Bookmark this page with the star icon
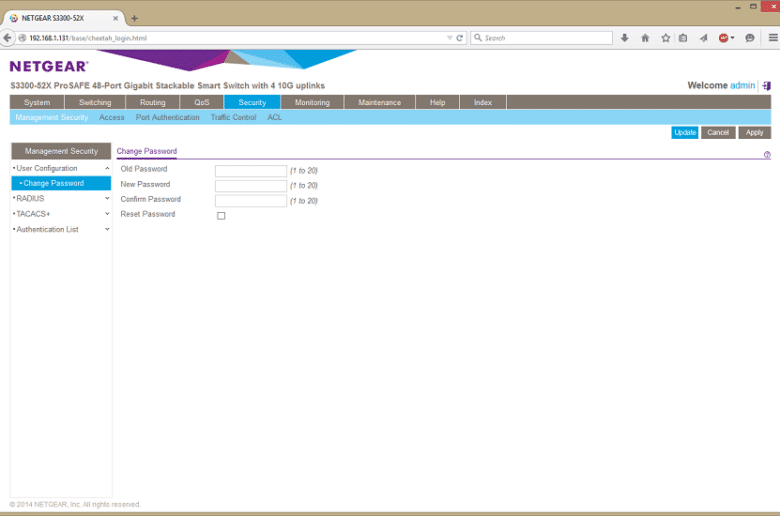The height and width of the screenshot is (516, 780). [666, 38]
